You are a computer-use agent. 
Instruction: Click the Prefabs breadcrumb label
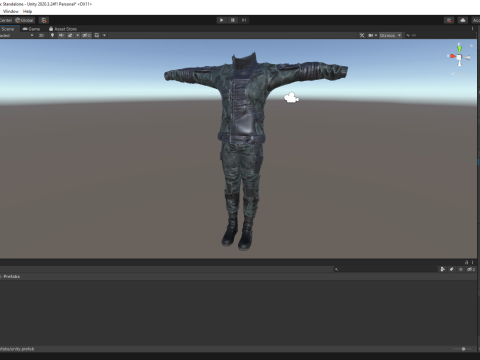[x=12, y=277]
